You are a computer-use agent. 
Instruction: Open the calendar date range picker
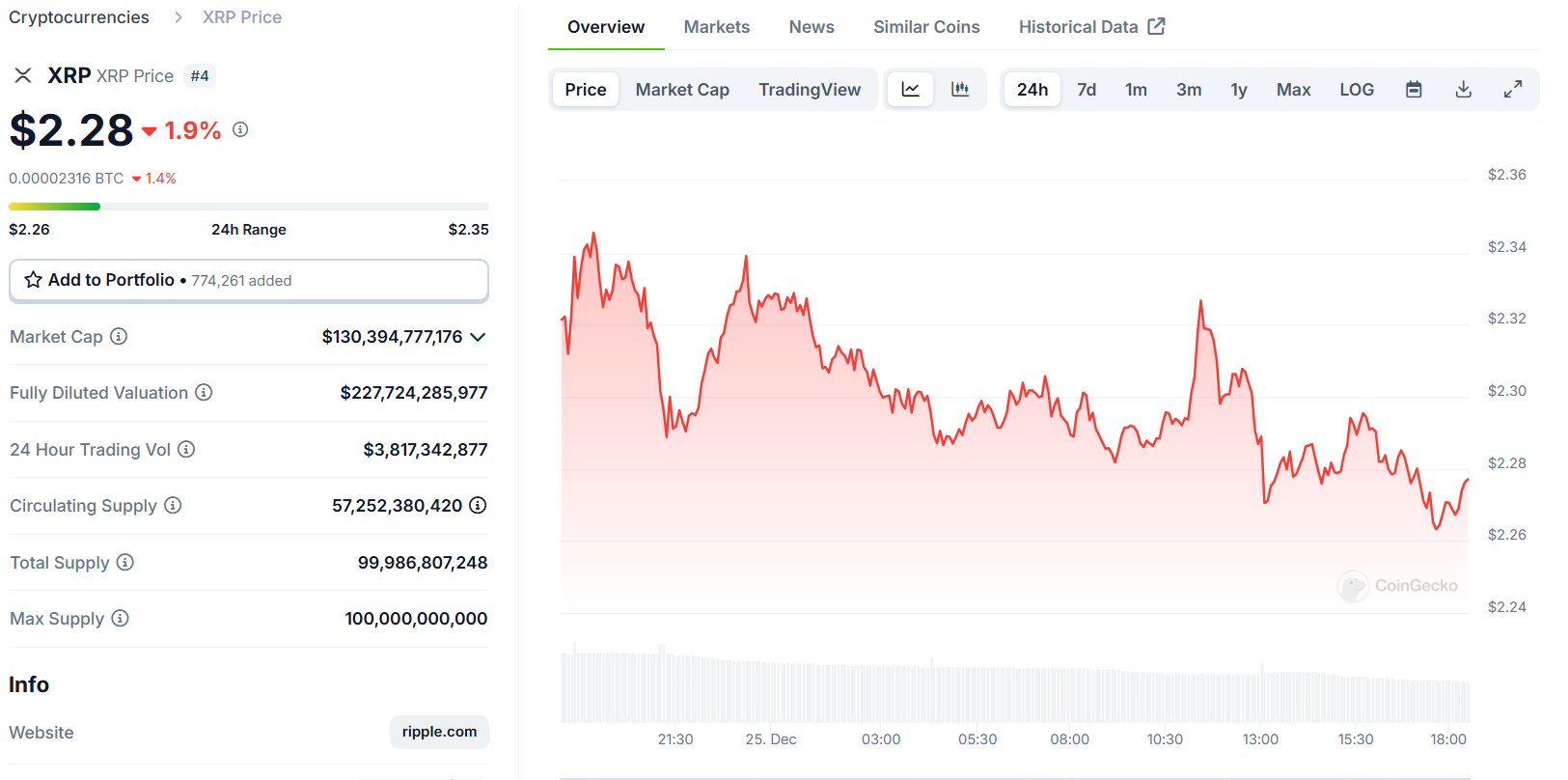(x=1414, y=90)
